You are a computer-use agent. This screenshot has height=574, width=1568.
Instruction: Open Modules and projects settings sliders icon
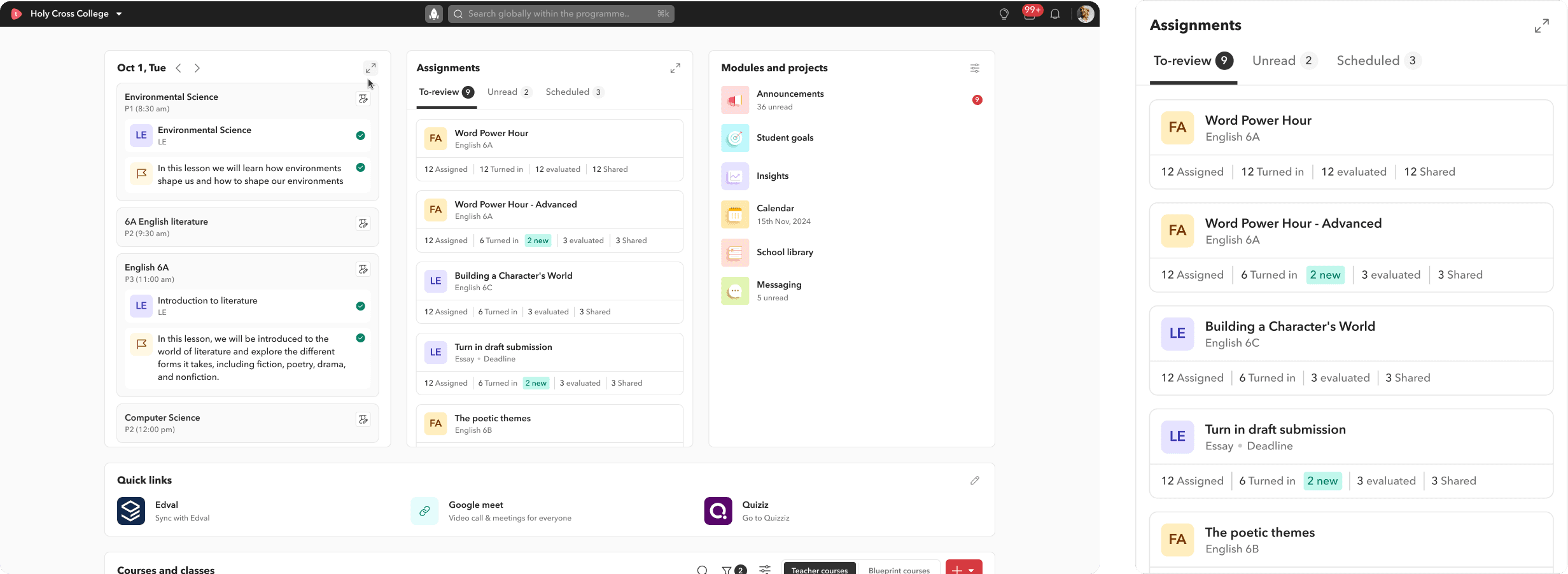pyautogui.click(x=974, y=68)
